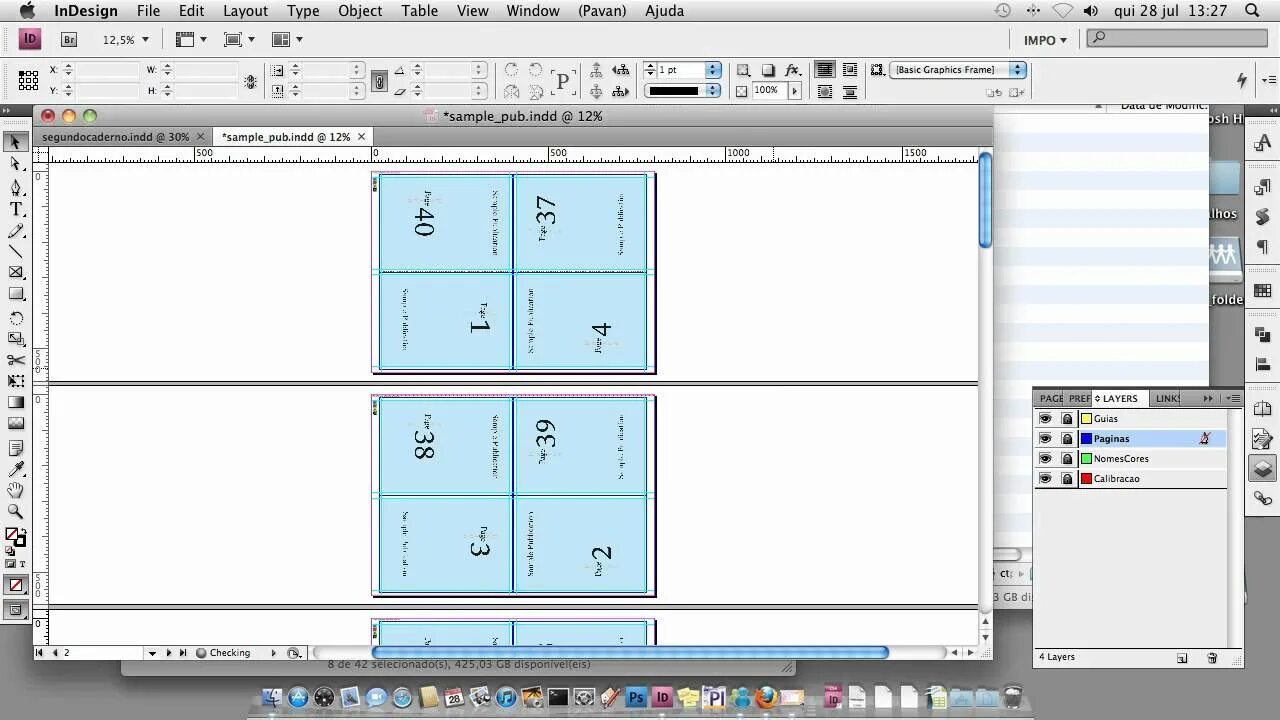Unlock the Calibracao layer
Screen dimensions: 1280x720
coord(1067,479)
